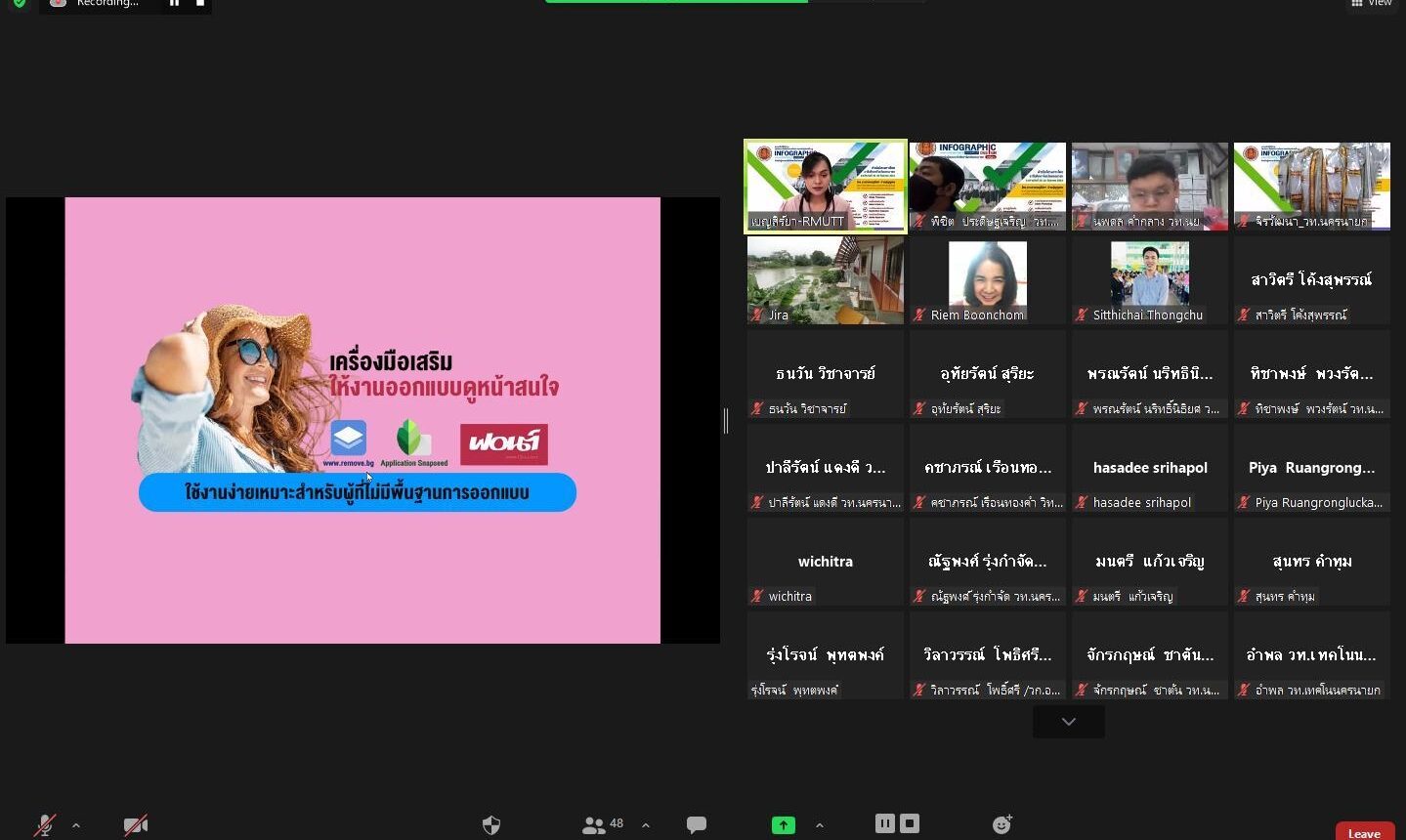Image resolution: width=1406 pixels, height=840 pixels.
Task: Click the red ฟอนต์ logo on slide
Action: click(504, 444)
